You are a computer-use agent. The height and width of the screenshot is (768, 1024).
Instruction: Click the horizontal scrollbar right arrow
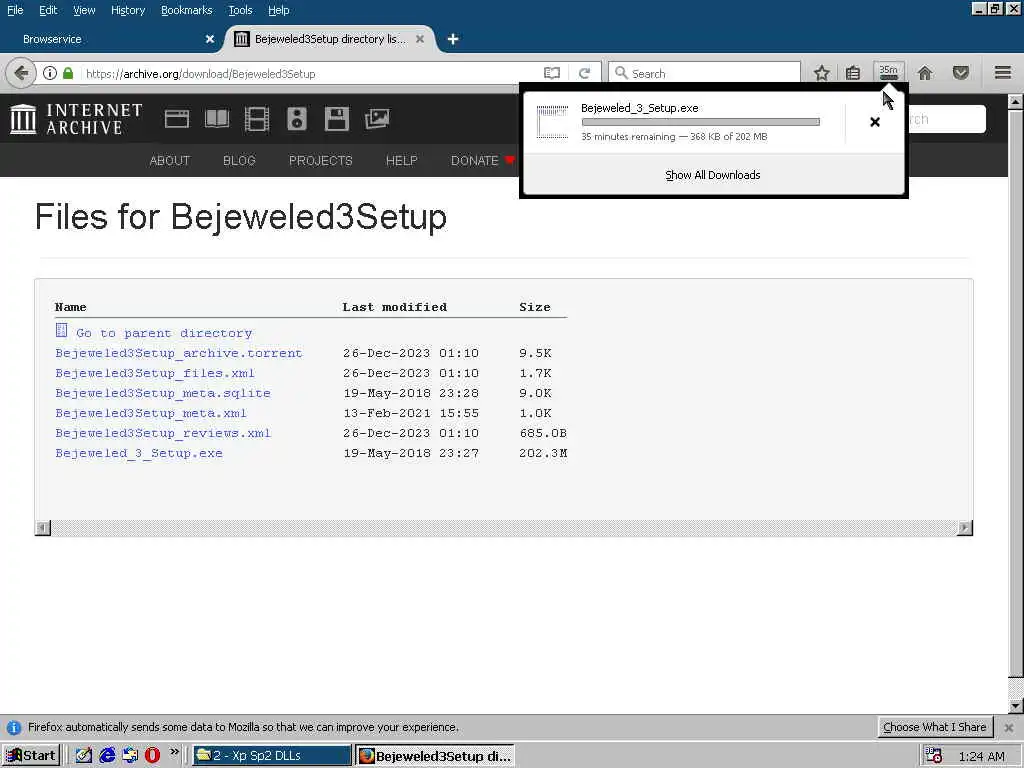coord(965,528)
